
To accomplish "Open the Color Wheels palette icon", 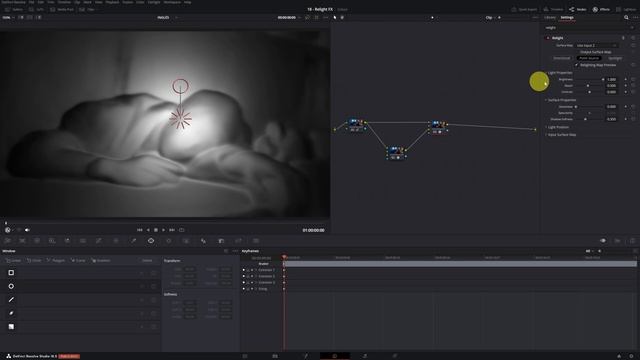I will pos(37,241).
